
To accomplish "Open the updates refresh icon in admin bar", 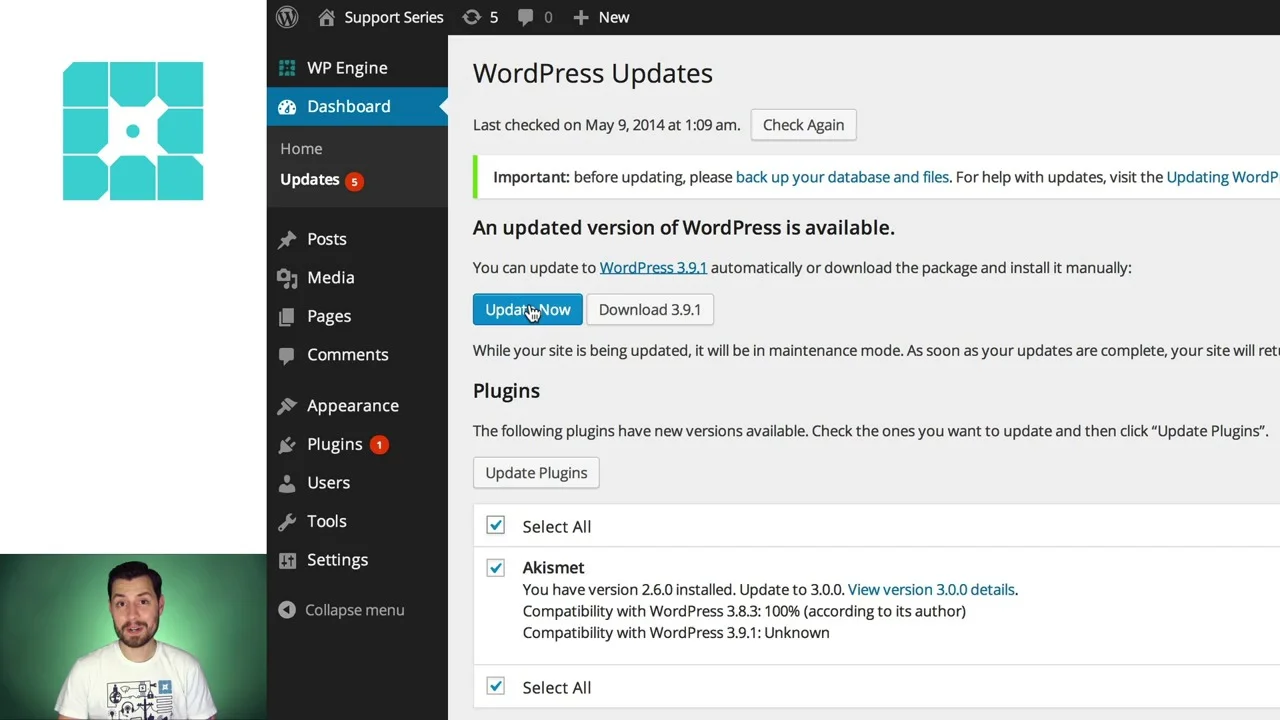I will click(471, 17).
